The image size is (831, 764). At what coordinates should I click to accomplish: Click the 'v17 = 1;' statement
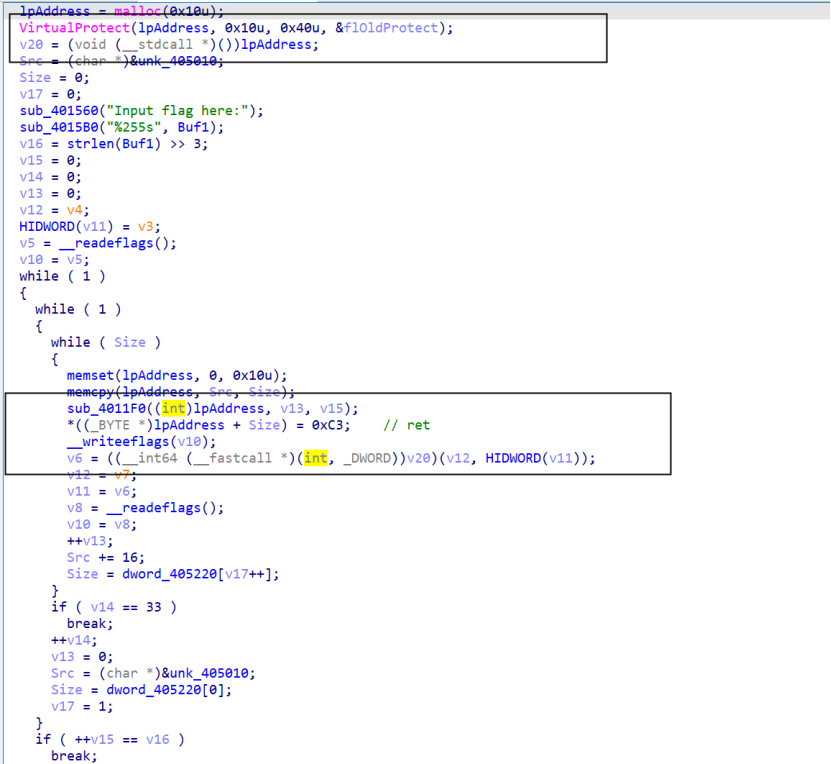[x=82, y=706]
